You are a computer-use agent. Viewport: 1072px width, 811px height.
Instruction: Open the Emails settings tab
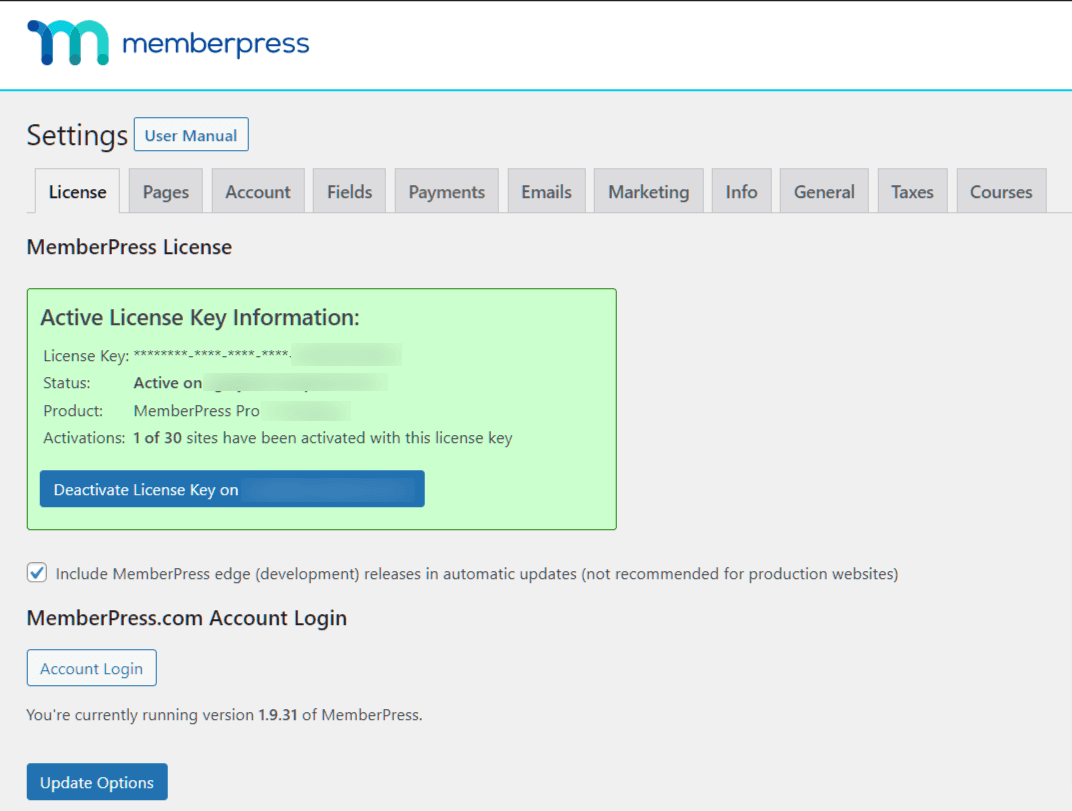[x=546, y=190]
